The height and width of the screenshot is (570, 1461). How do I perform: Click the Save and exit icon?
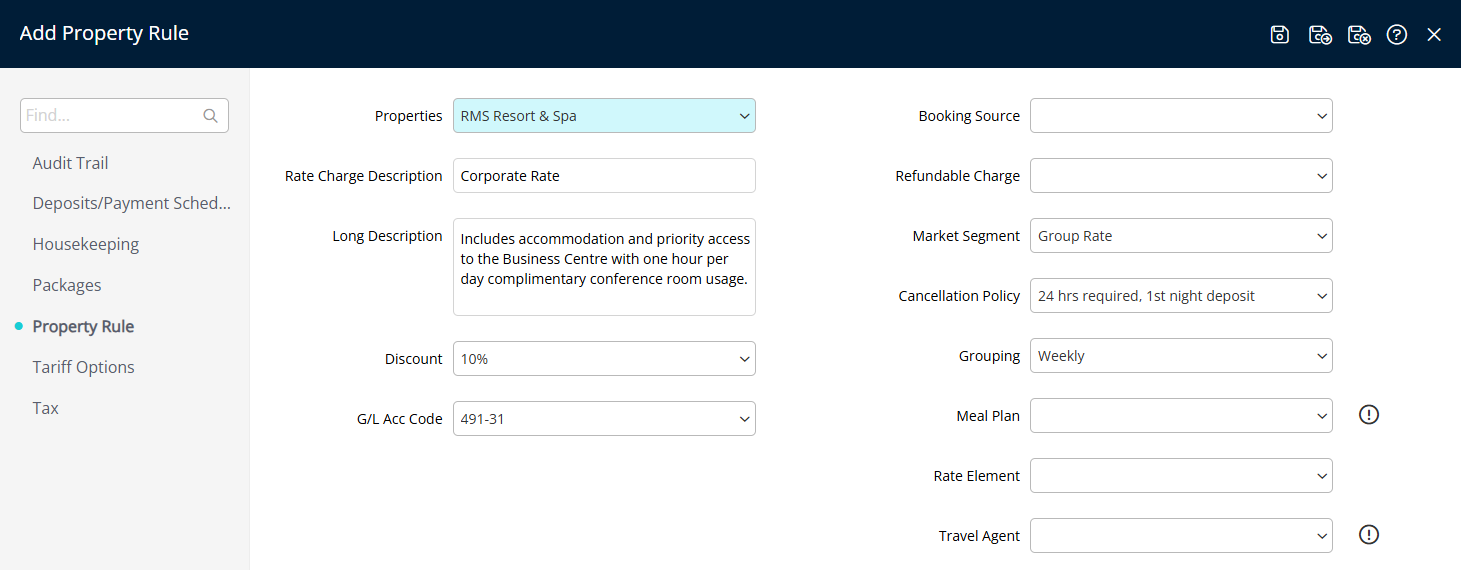(x=1359, y=34)
